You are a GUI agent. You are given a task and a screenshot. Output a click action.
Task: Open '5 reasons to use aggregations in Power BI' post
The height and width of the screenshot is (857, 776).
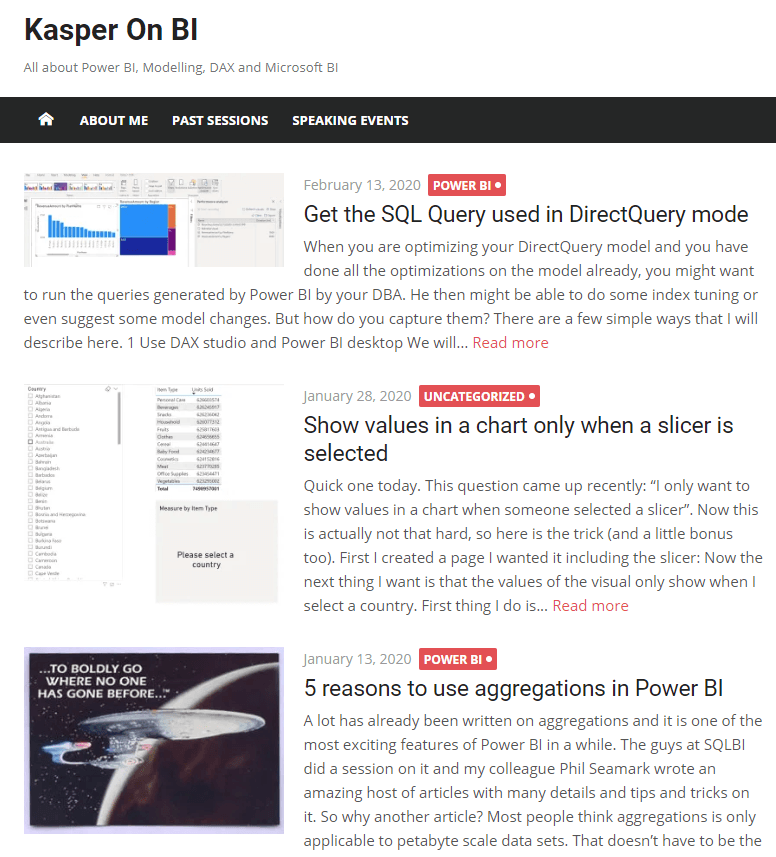tap(514, 688)
